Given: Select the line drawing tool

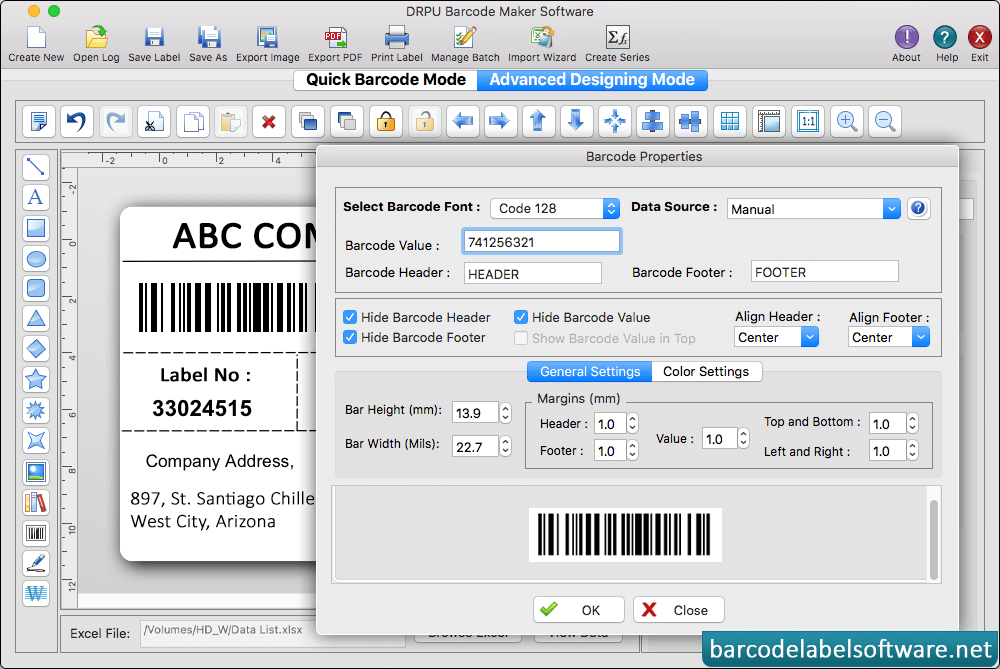Looking at the screenshot, I should 36,167.
